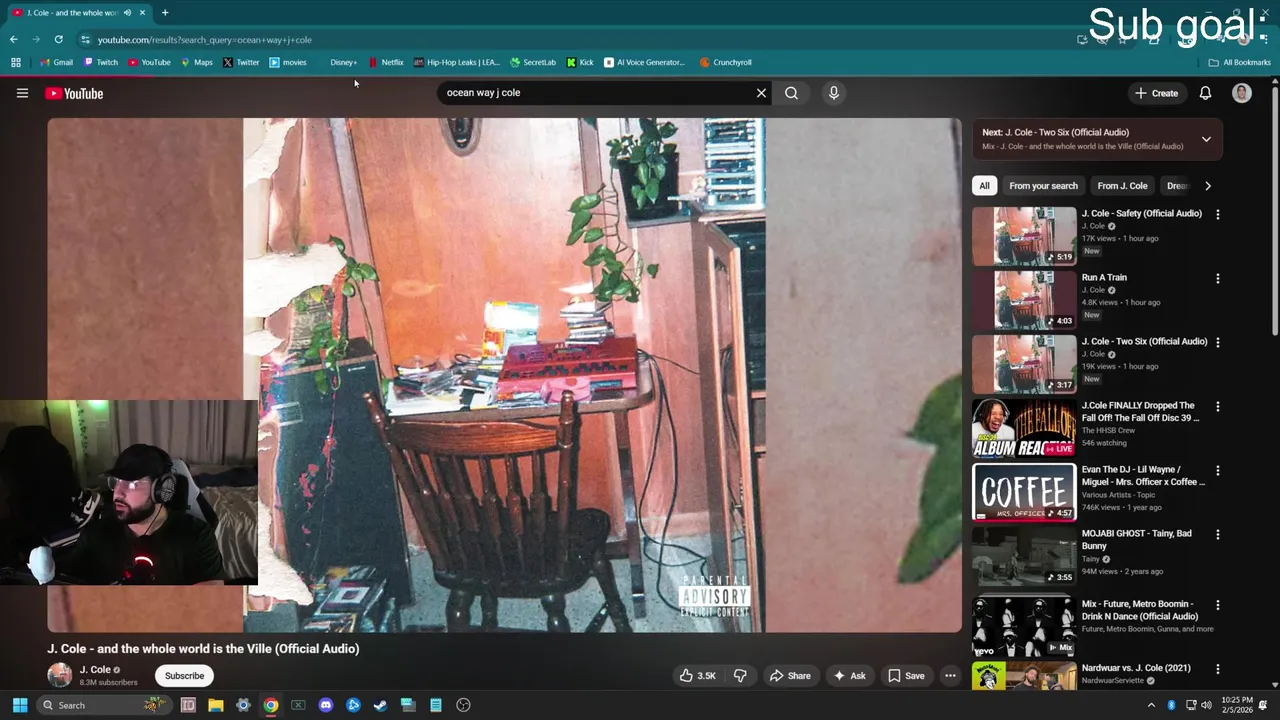Screen dimensions: 1280x720
Task: Click the Create button
Action: tap(1156, 93)
